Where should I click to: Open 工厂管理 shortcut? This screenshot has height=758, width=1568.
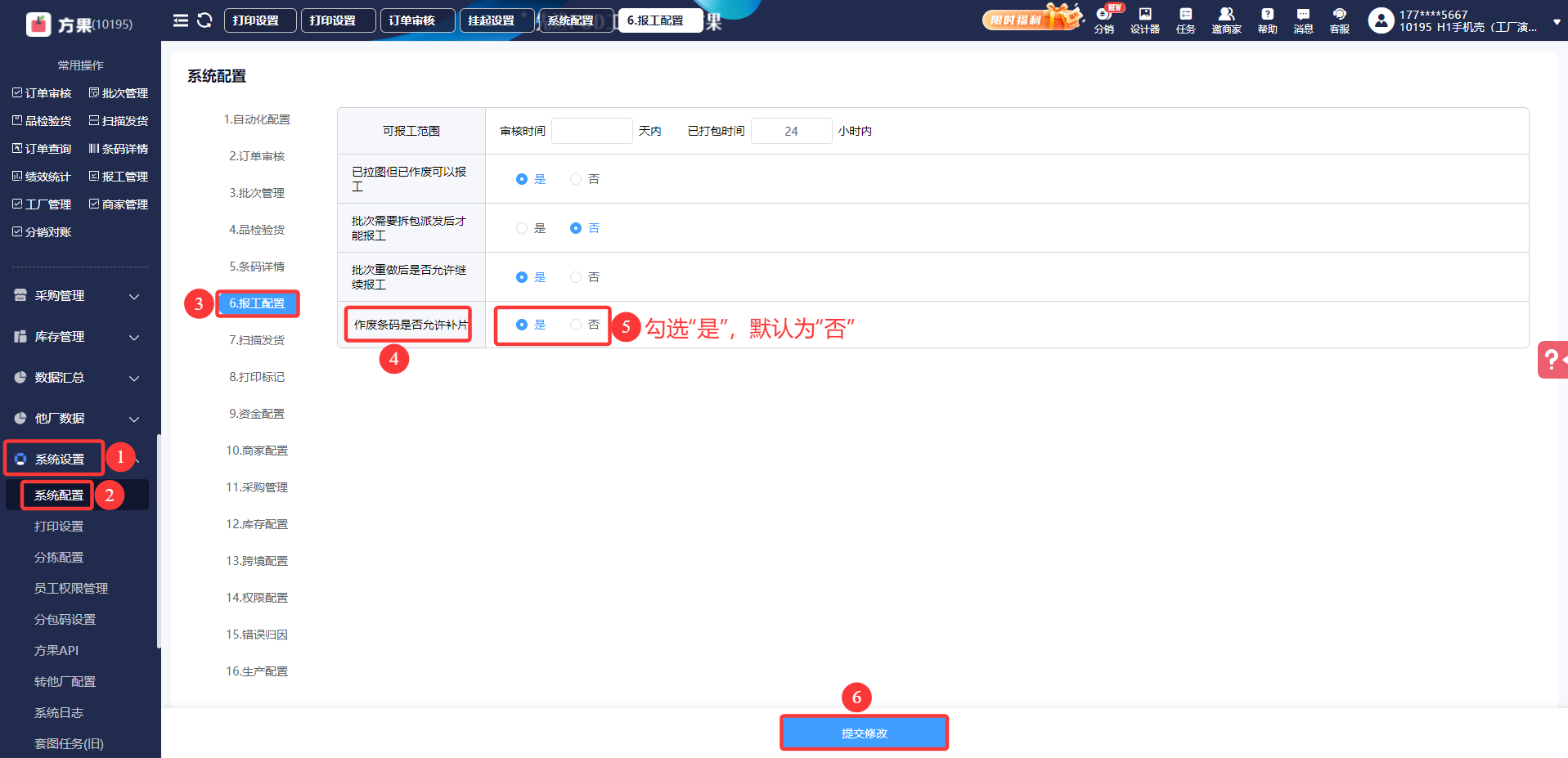pos(42,204)
